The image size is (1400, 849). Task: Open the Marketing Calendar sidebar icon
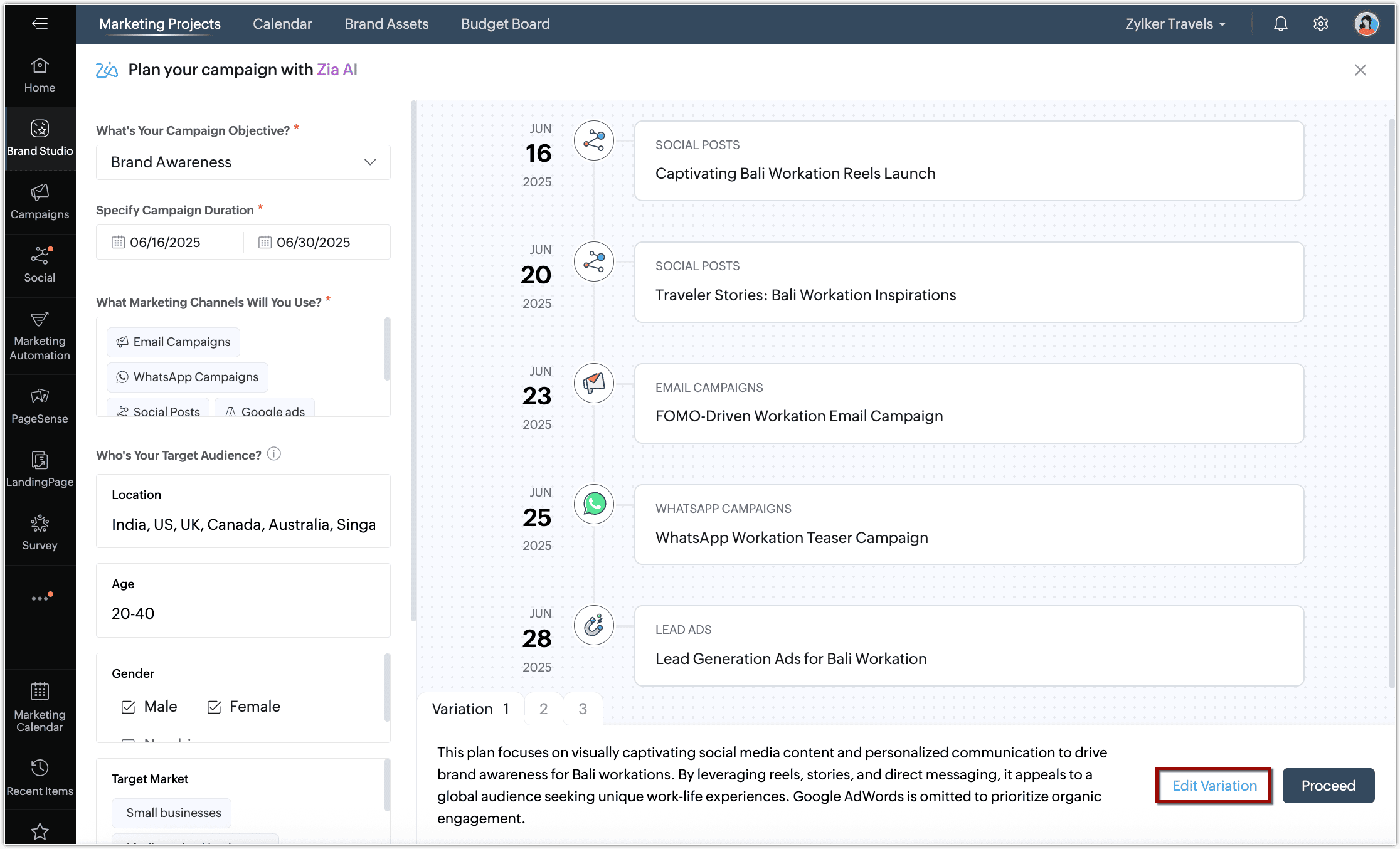(40, 707)
